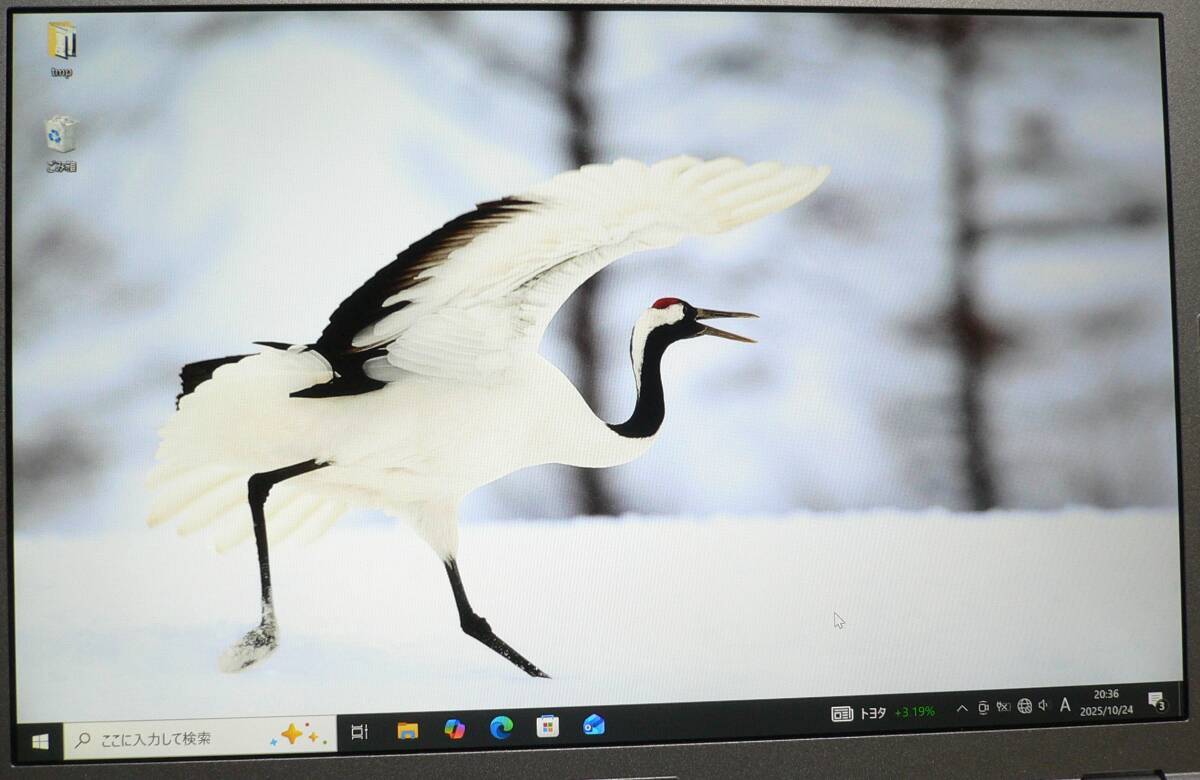Image resolution: width=1200 pixels, height=780 pixels.
Task: Open the clock showing 20:36 calendar
Action: pos(1106,702)
